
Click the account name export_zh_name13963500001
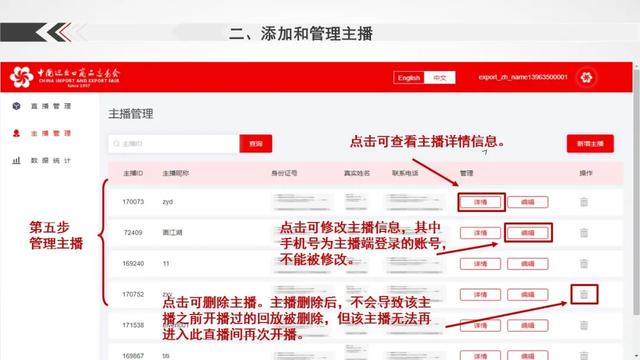click(x=523, y=77)
